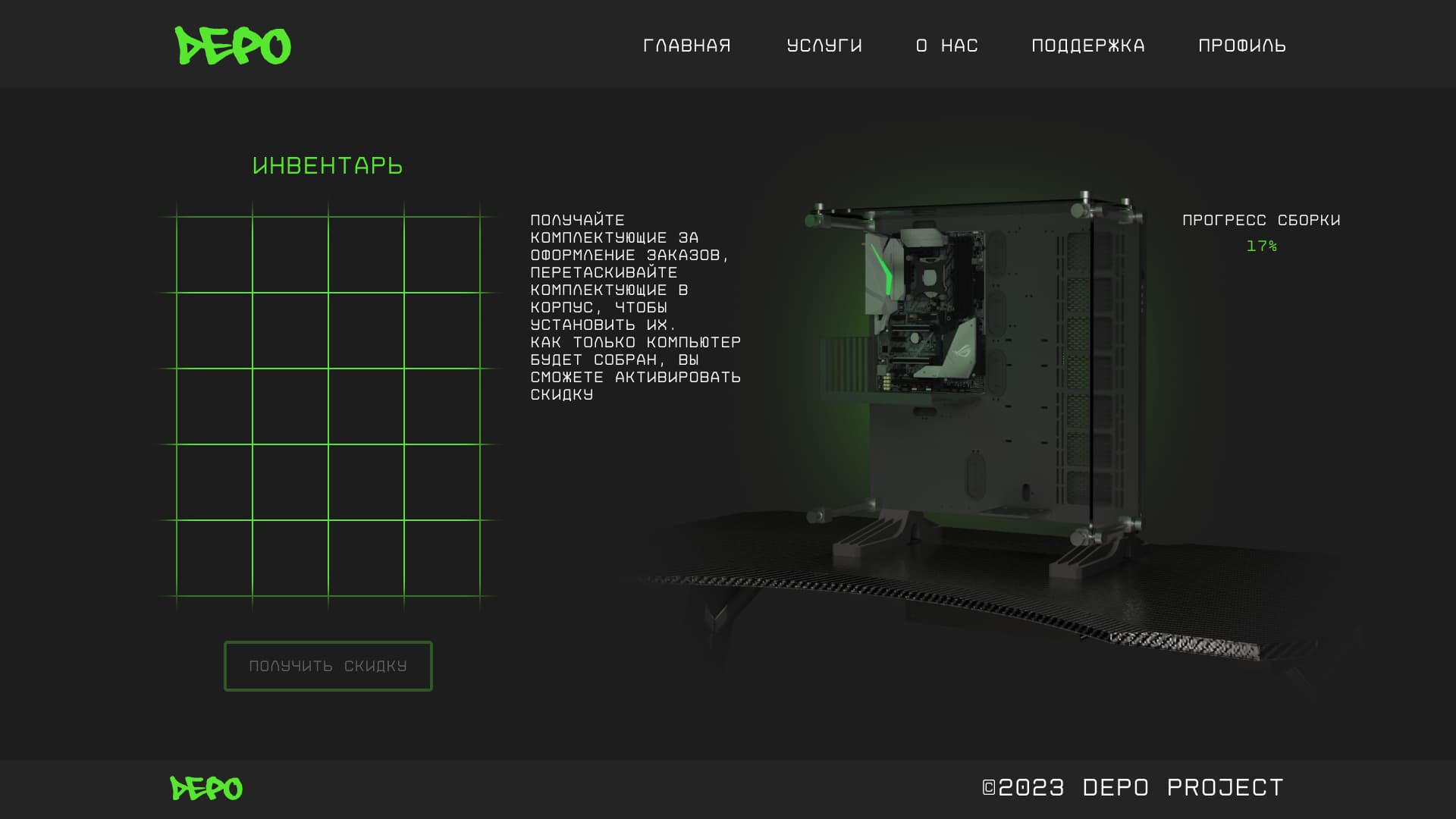This screenshot has width=1456, height=819.
Task: Open the ГЛАВНАЯ menu item
Action: tap(686, 45)
